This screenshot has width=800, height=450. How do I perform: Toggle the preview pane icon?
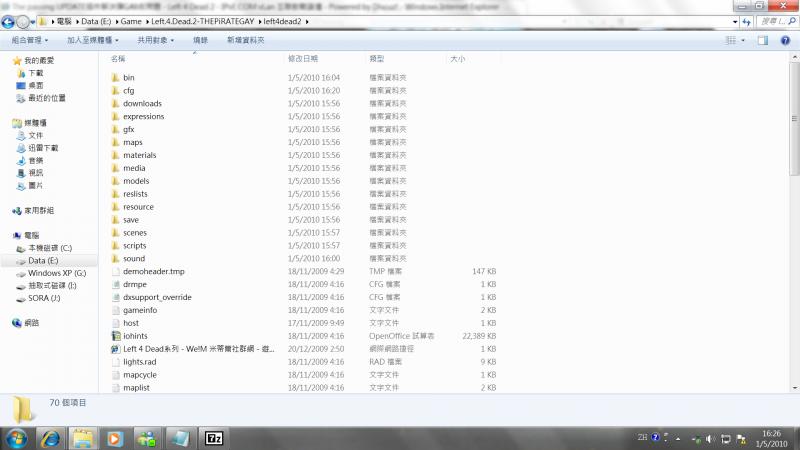763,40
